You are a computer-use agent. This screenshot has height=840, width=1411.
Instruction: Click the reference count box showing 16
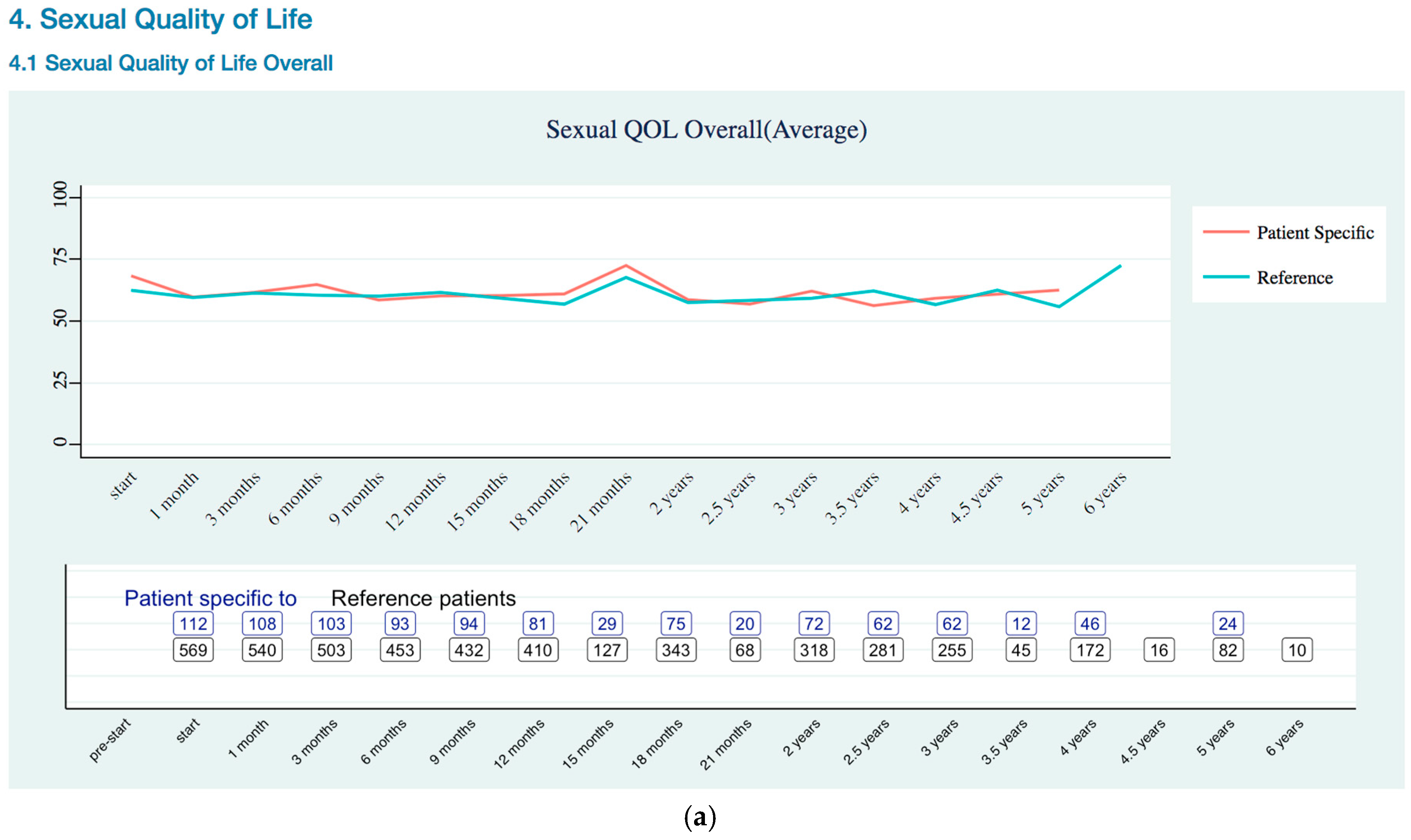[1159, 650]
